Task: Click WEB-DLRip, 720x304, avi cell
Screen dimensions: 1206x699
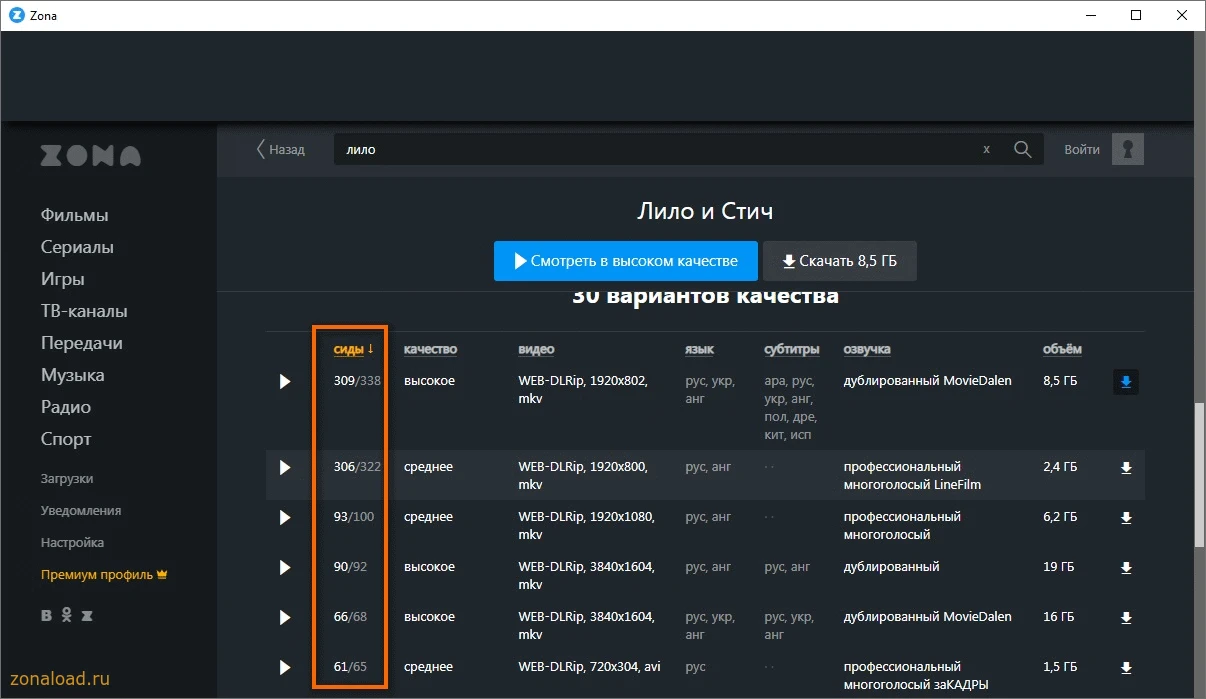Action: 588,667
